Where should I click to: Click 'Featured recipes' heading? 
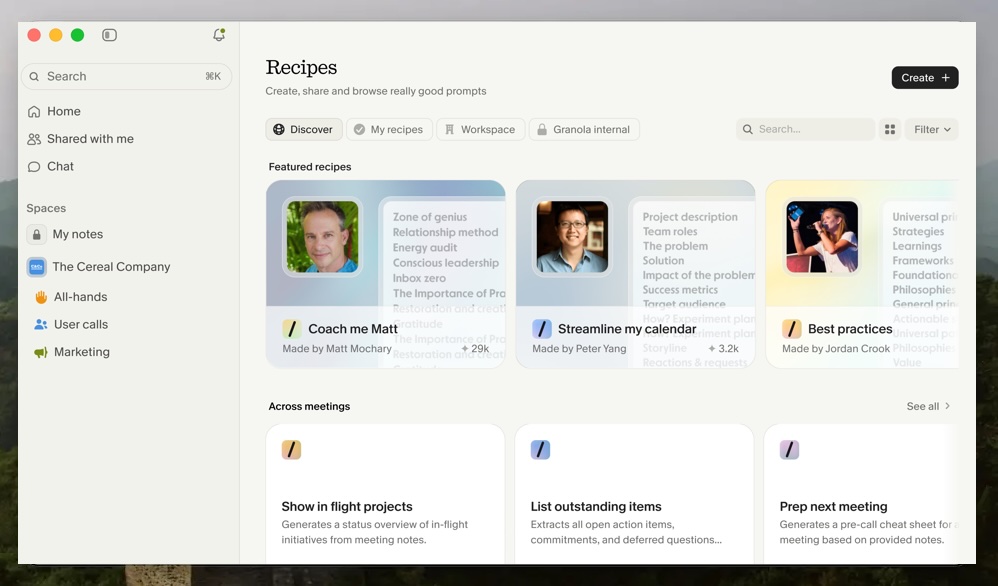point(310,167)
